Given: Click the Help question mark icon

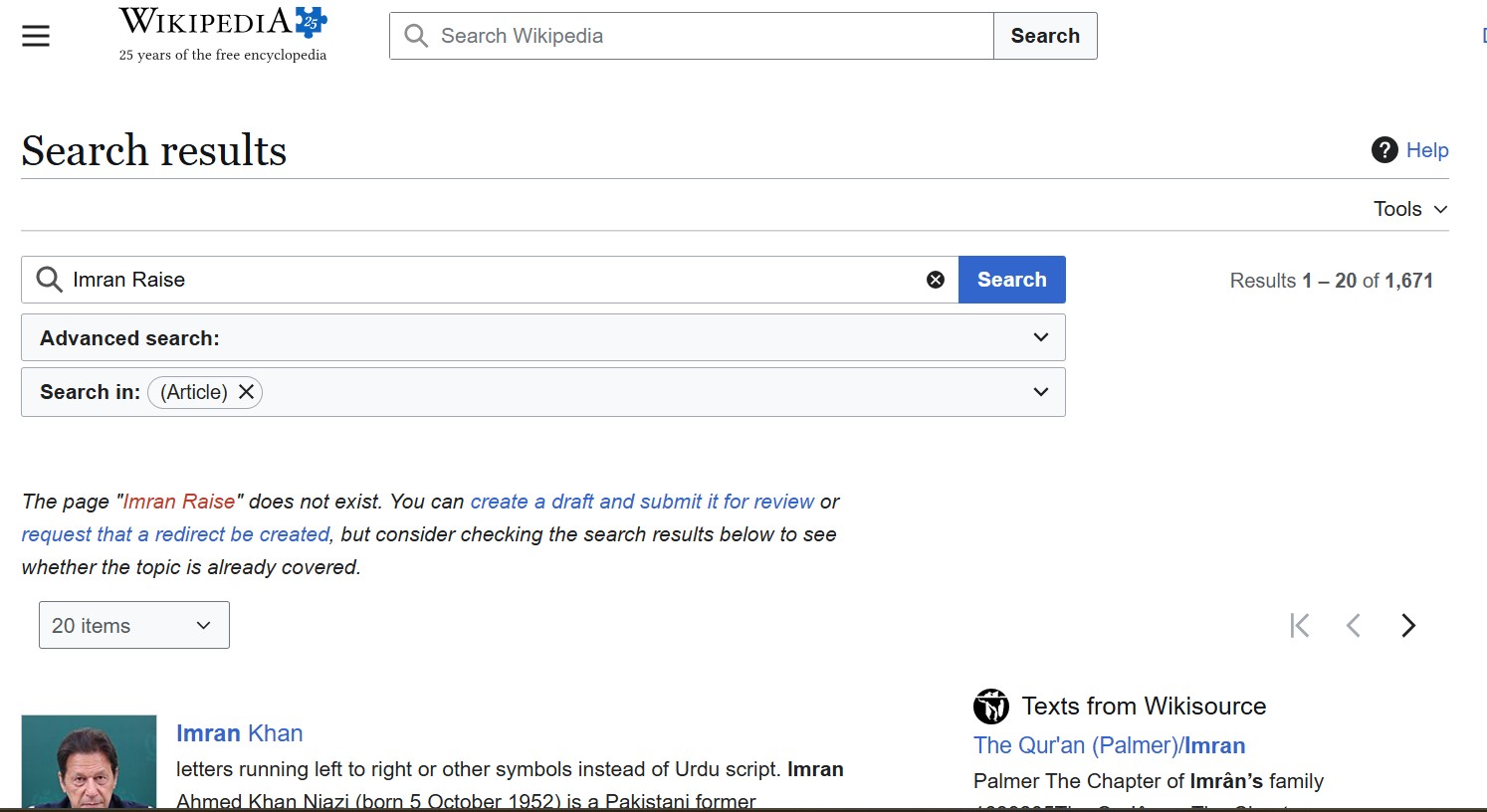Looking at the screenshot, I should coord(1383,150).
